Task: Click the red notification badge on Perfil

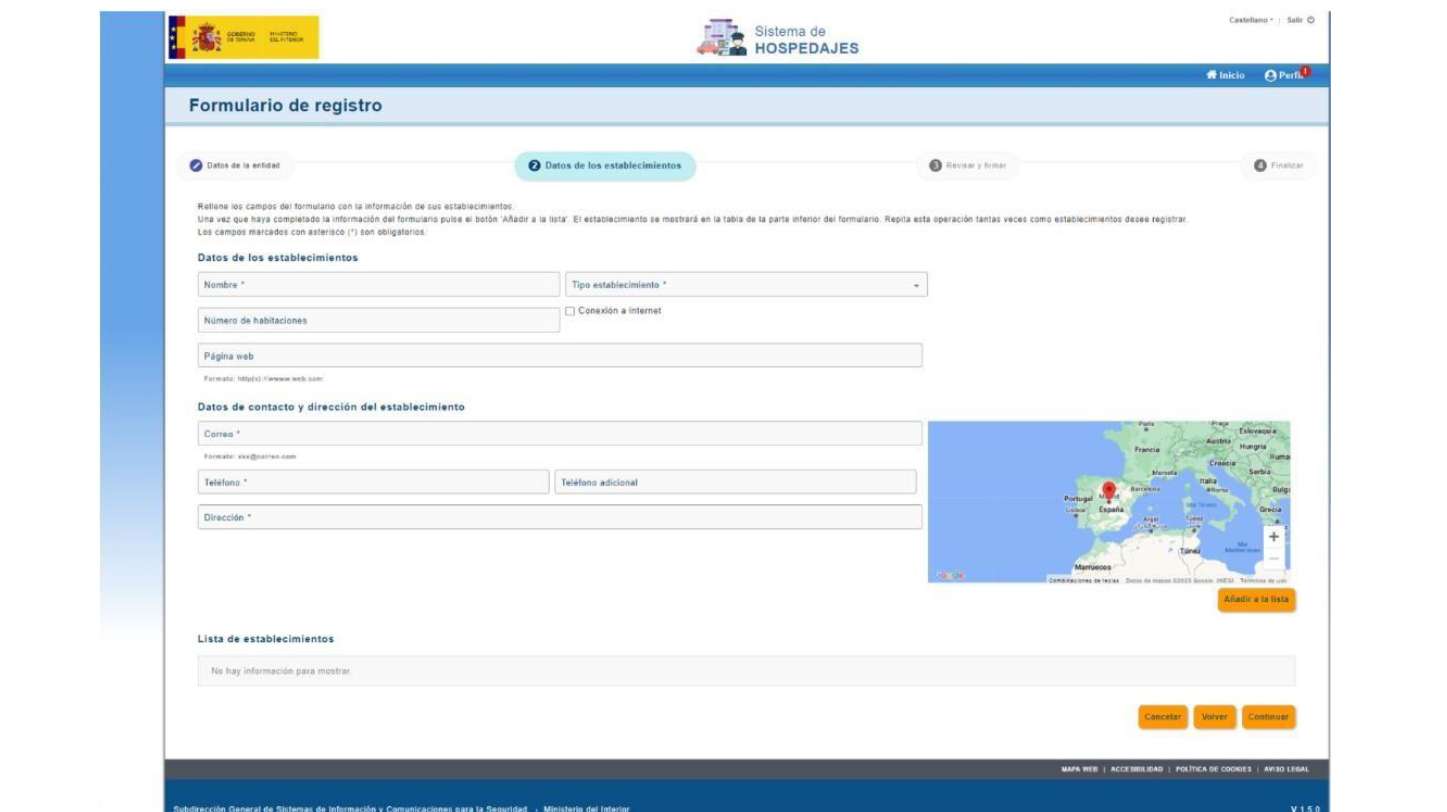Action: [1304, 71]
